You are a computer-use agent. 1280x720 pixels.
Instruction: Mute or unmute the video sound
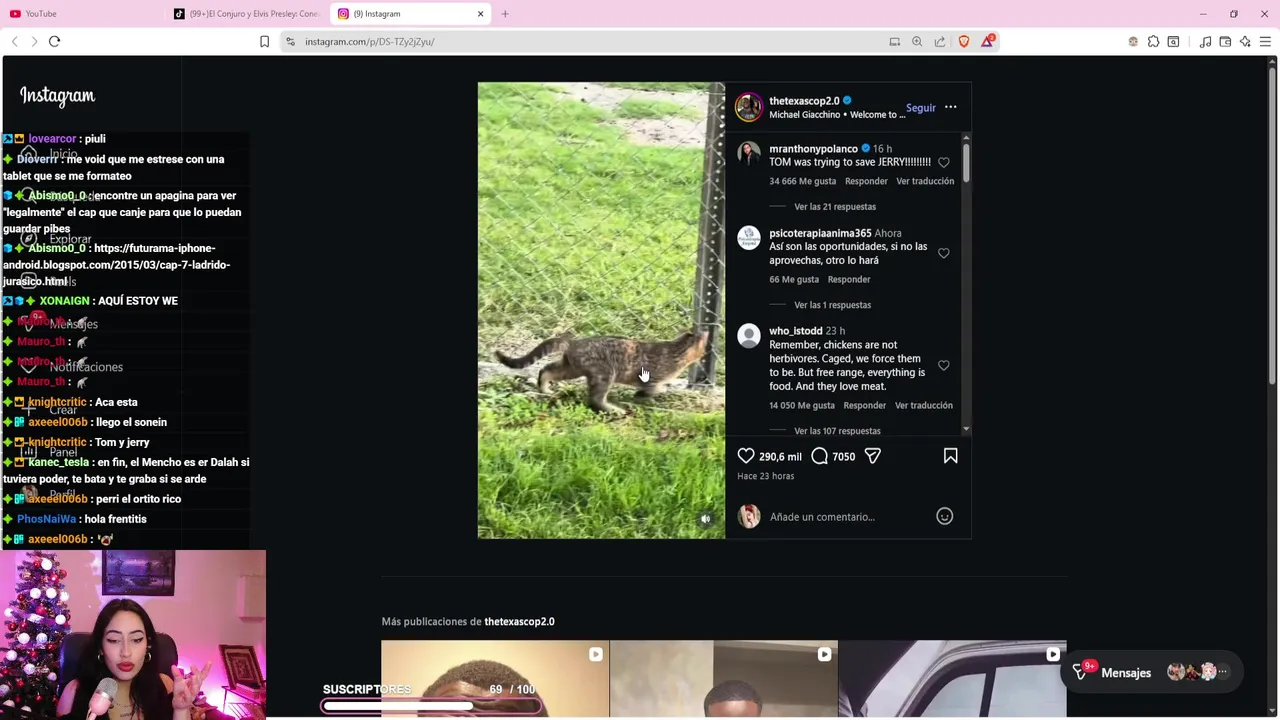point(705,519)
